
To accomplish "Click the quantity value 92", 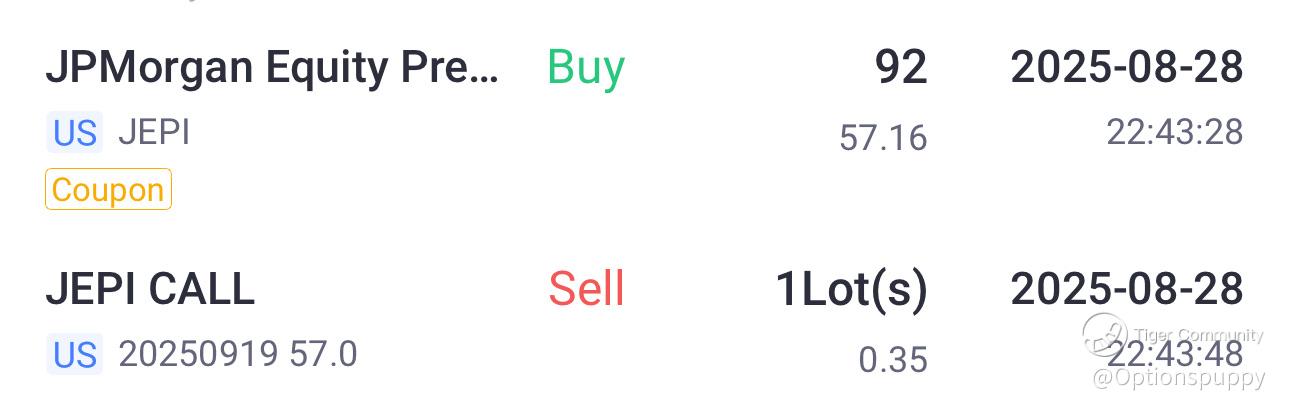I will point(901,68).
